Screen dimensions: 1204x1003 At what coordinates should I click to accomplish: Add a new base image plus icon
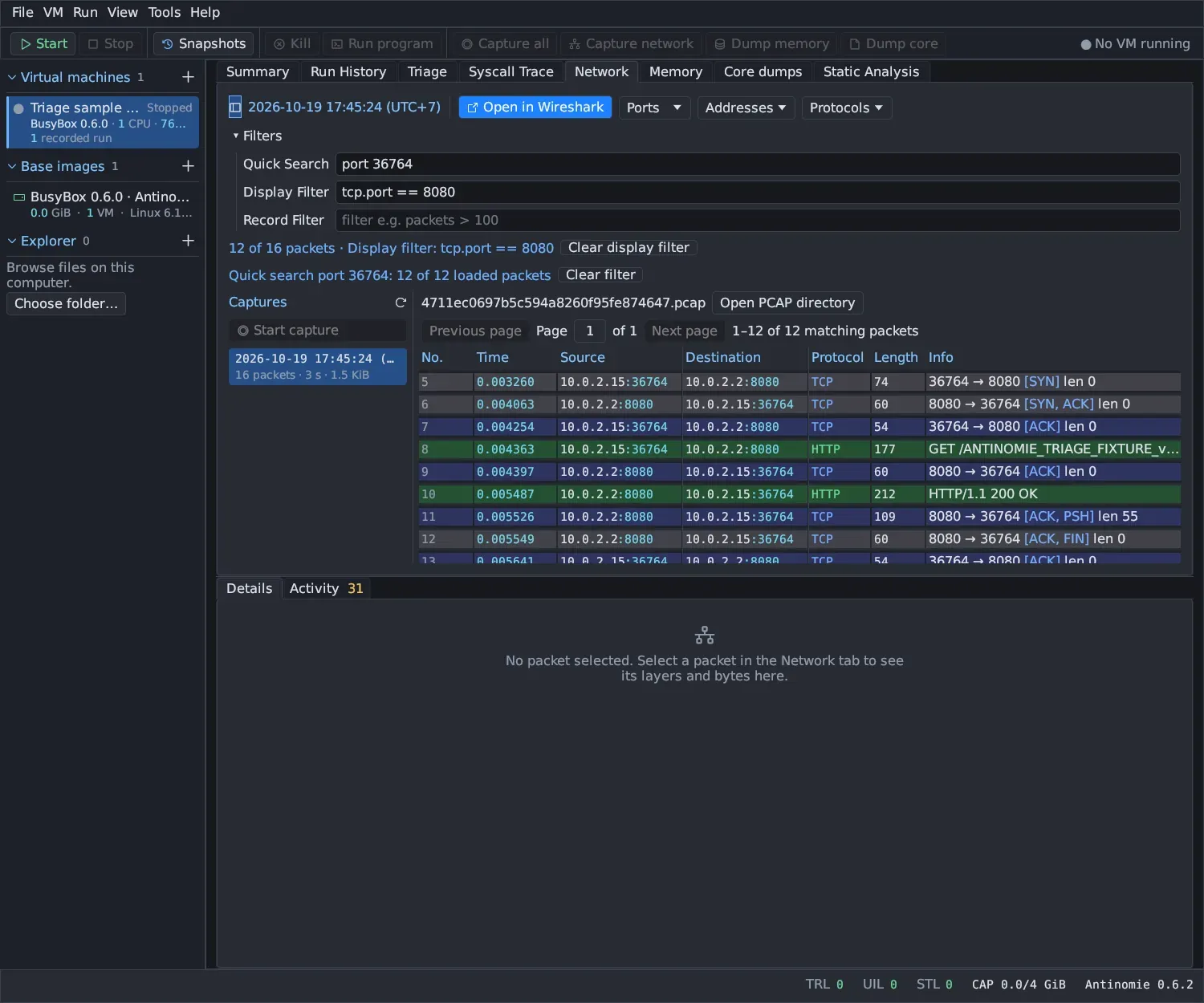coord(188,166)
